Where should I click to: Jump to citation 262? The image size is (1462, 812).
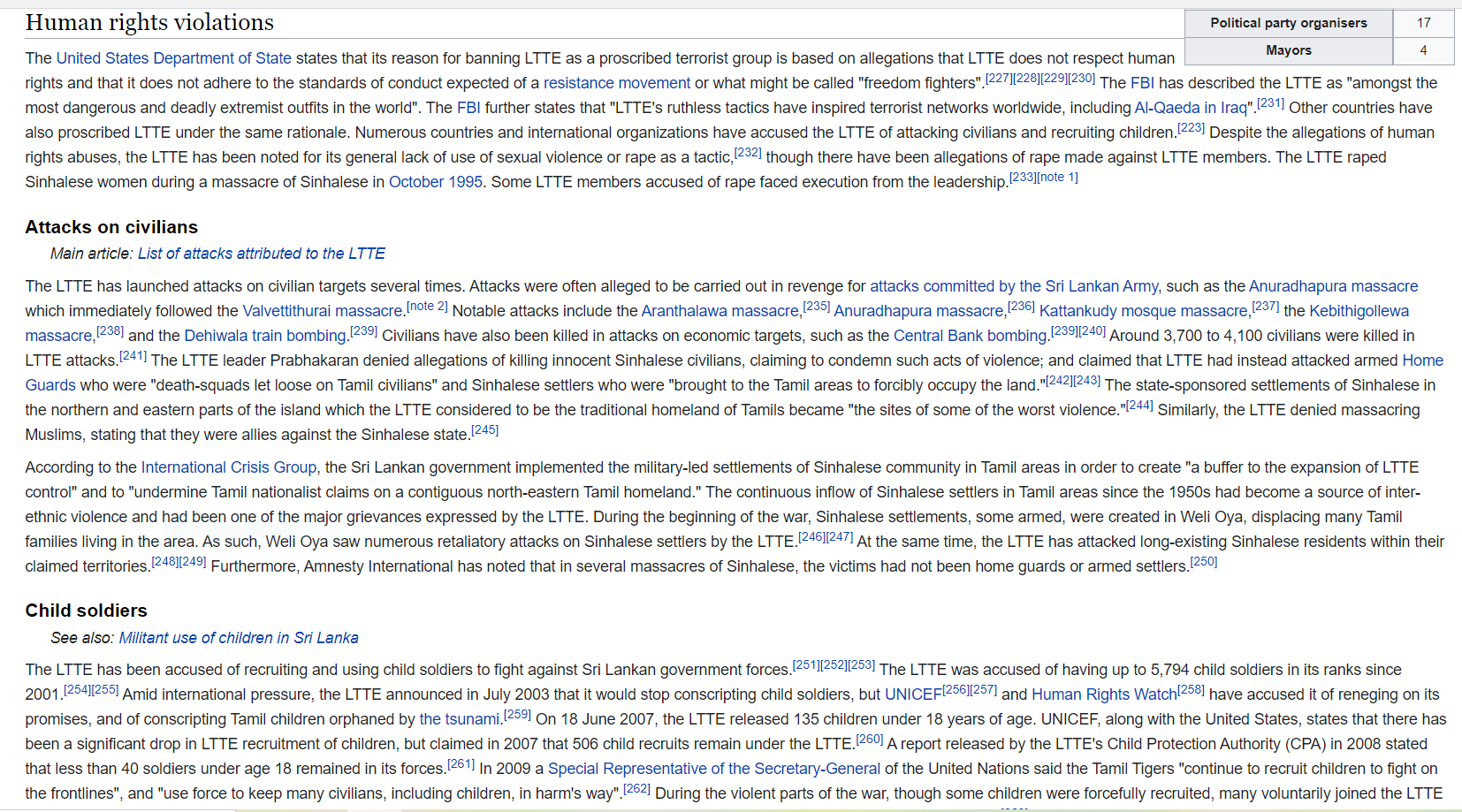tap(636, 789)
